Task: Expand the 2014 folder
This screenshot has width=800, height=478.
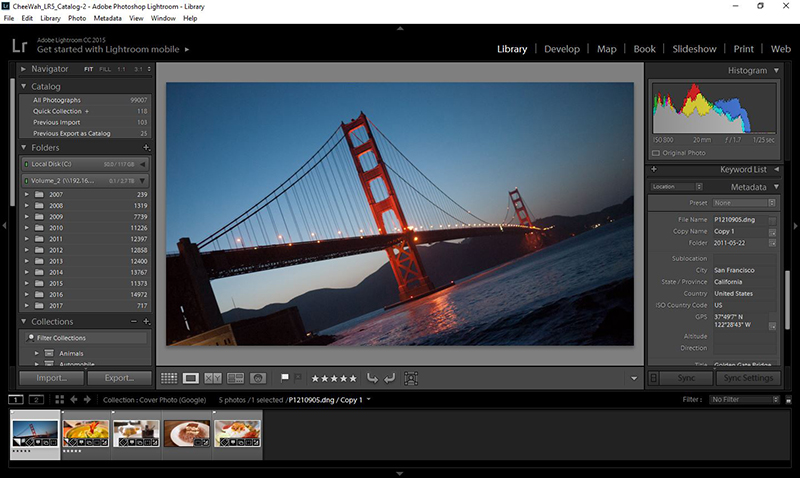Action: pos(27,272)
